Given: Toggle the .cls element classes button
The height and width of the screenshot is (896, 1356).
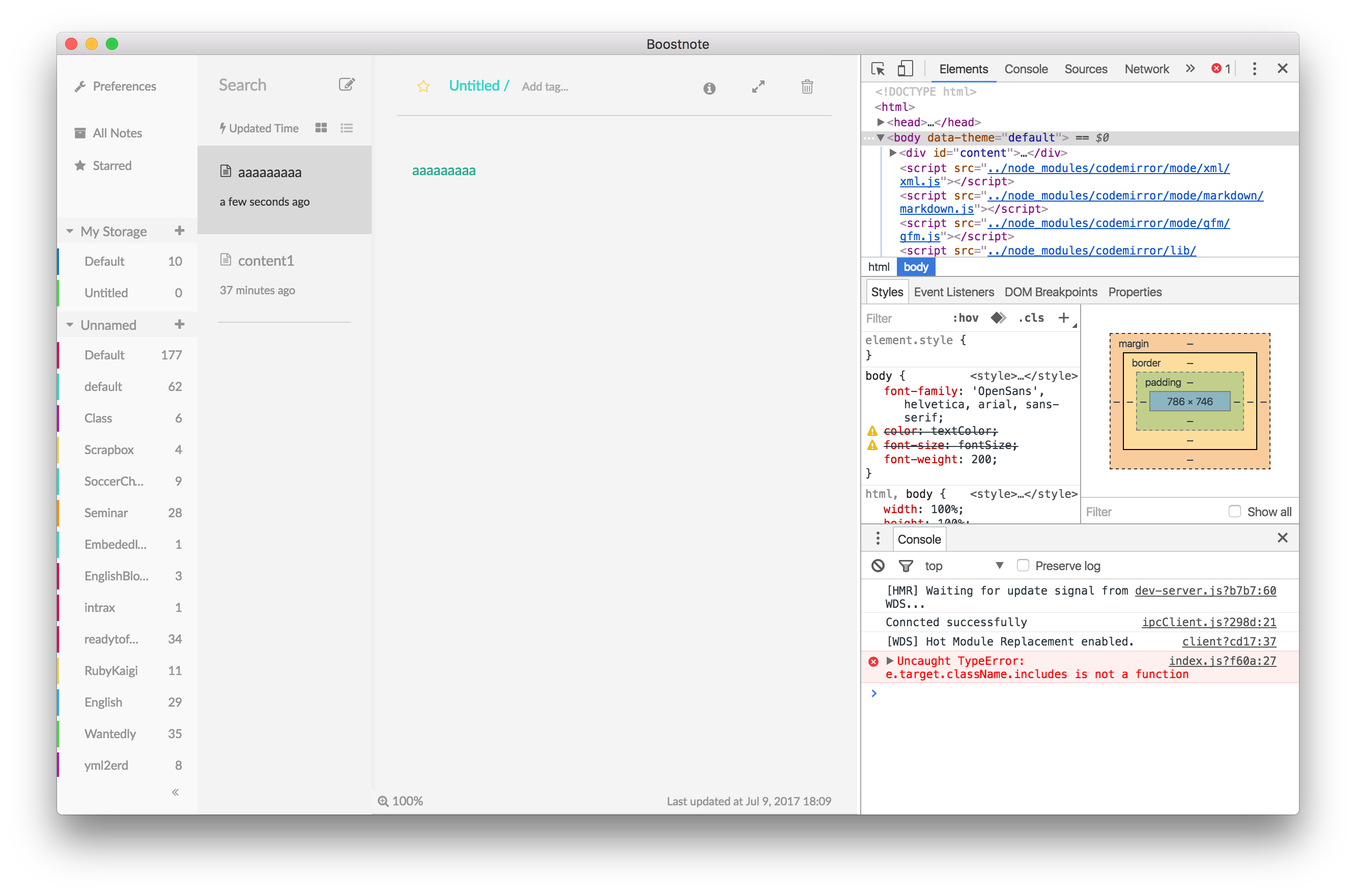Looking at the screenshot, I should [1031, 318].
